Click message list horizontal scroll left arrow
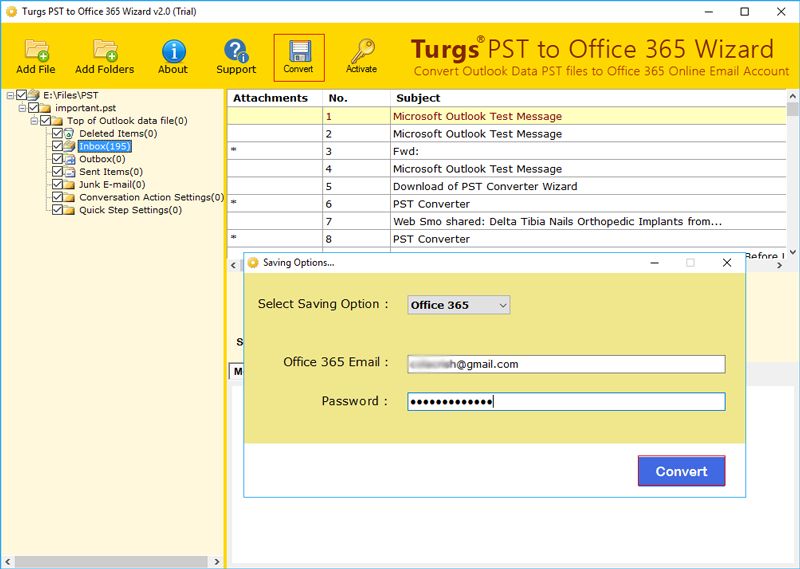 pos(233,265)
